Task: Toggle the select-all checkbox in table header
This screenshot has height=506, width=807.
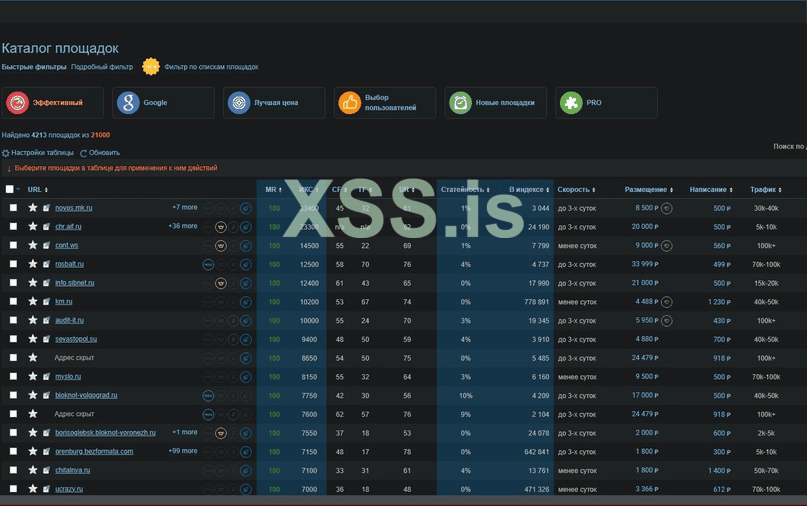Action: coord(10,189)
